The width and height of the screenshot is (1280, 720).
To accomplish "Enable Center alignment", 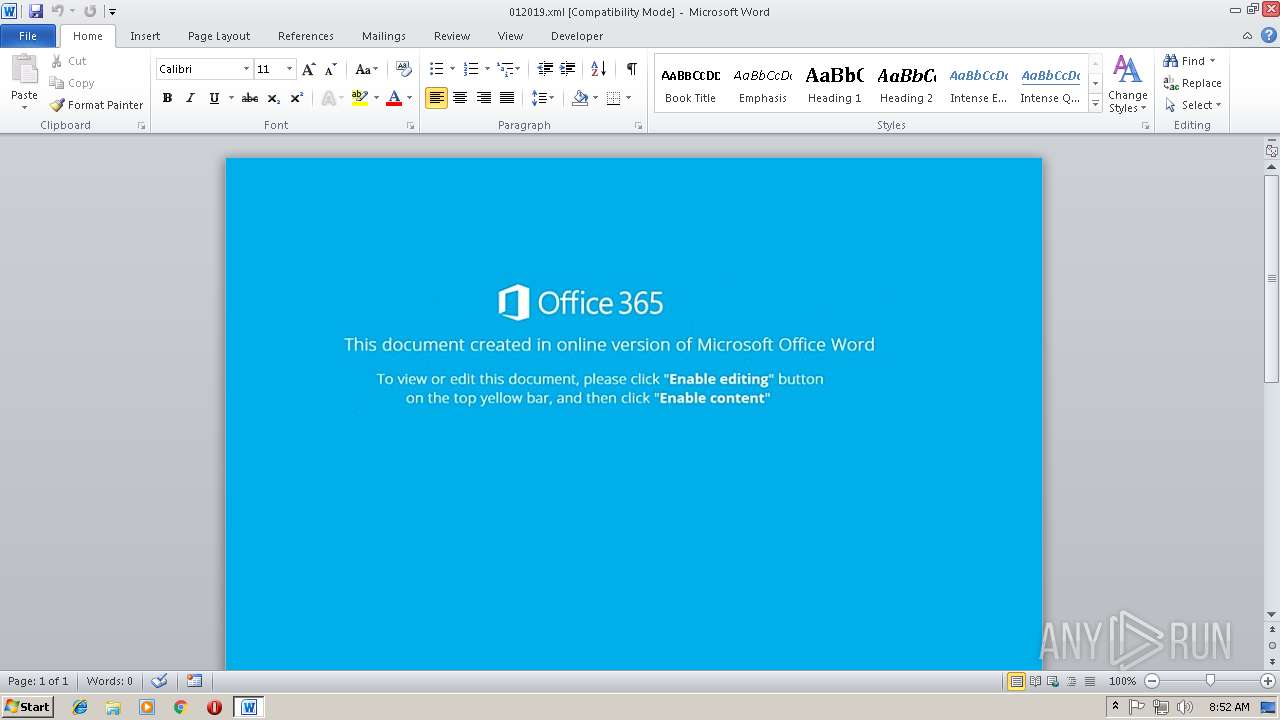I will click(460, 98).
